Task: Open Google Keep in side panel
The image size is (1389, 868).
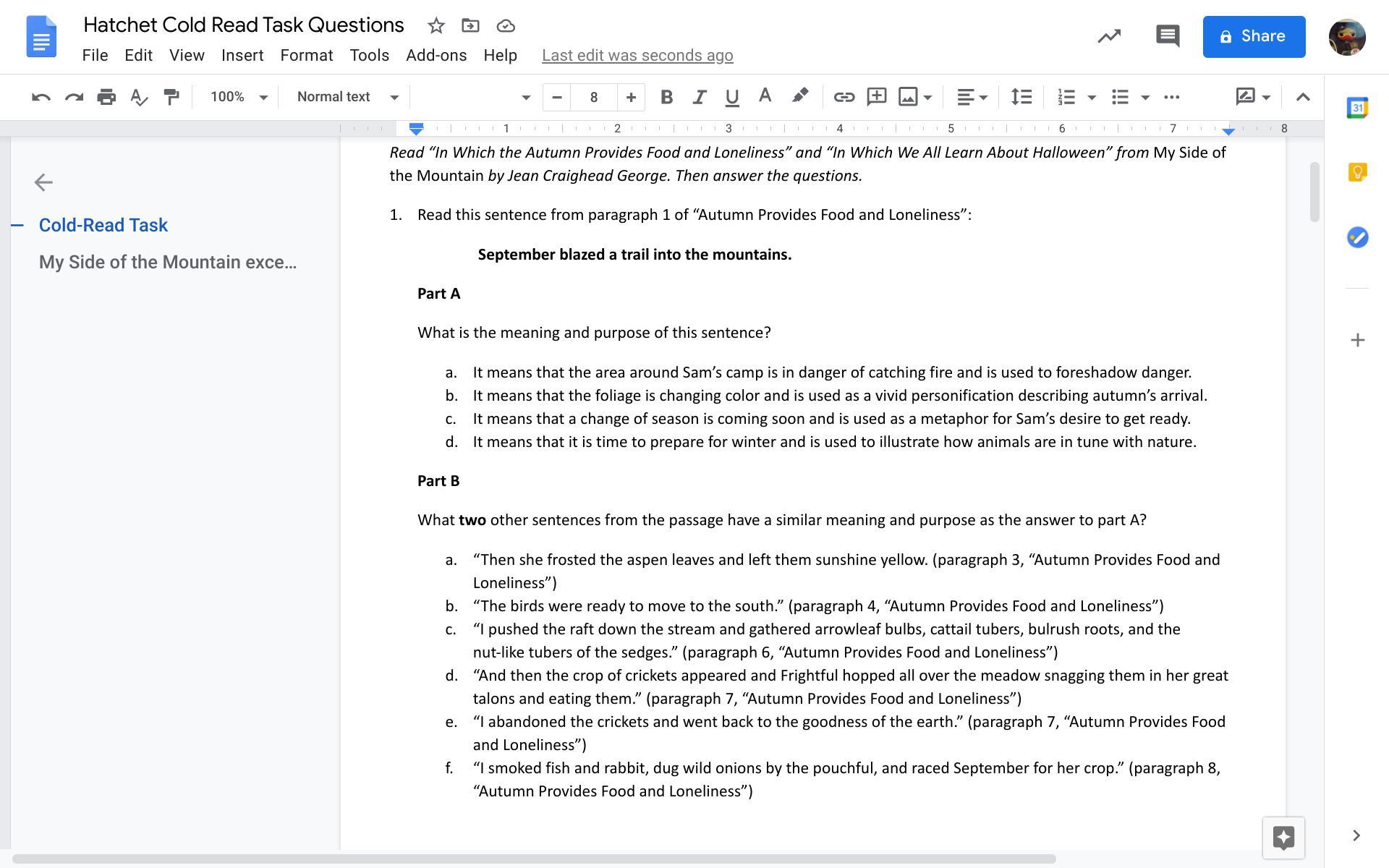Action: click(1357, 173)
